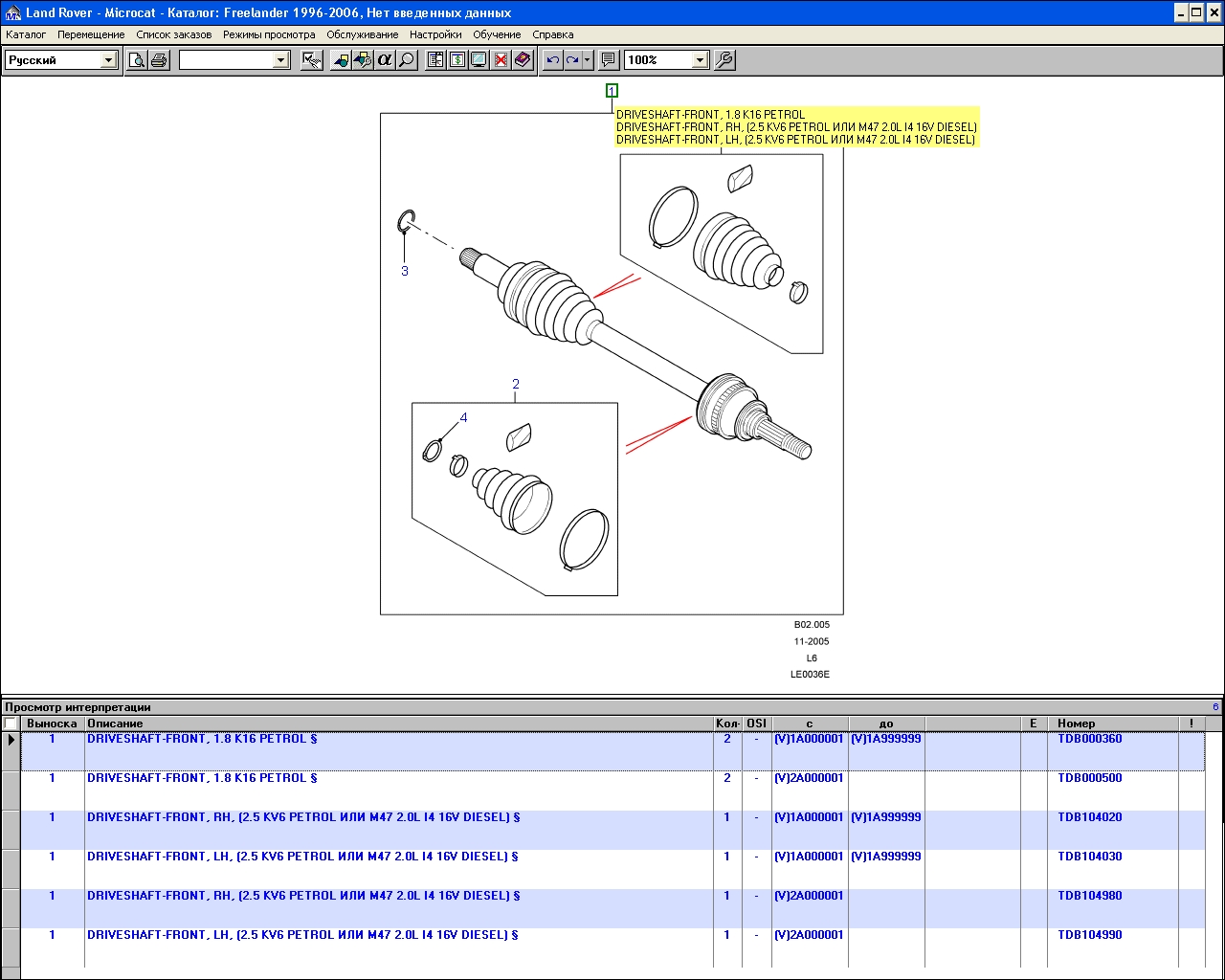Open the 100% zoom level dropdown
This screenshot has width=1225, height=980.
pyautogui.click(x=700, y=60)
